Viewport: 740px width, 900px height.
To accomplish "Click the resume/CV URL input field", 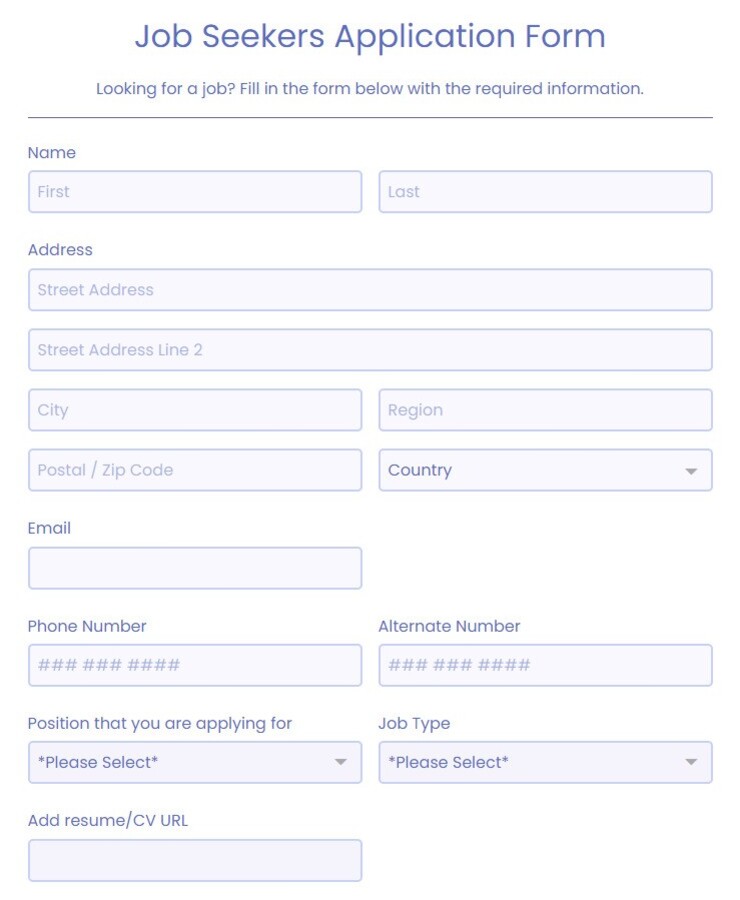I will pos(195,860).
